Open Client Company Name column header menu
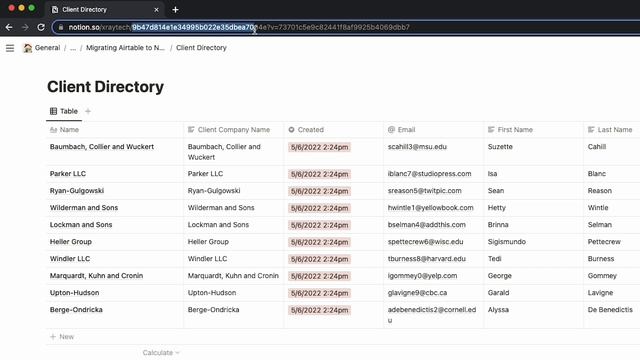This screenshot has height=360, width=640. [234, 130]
